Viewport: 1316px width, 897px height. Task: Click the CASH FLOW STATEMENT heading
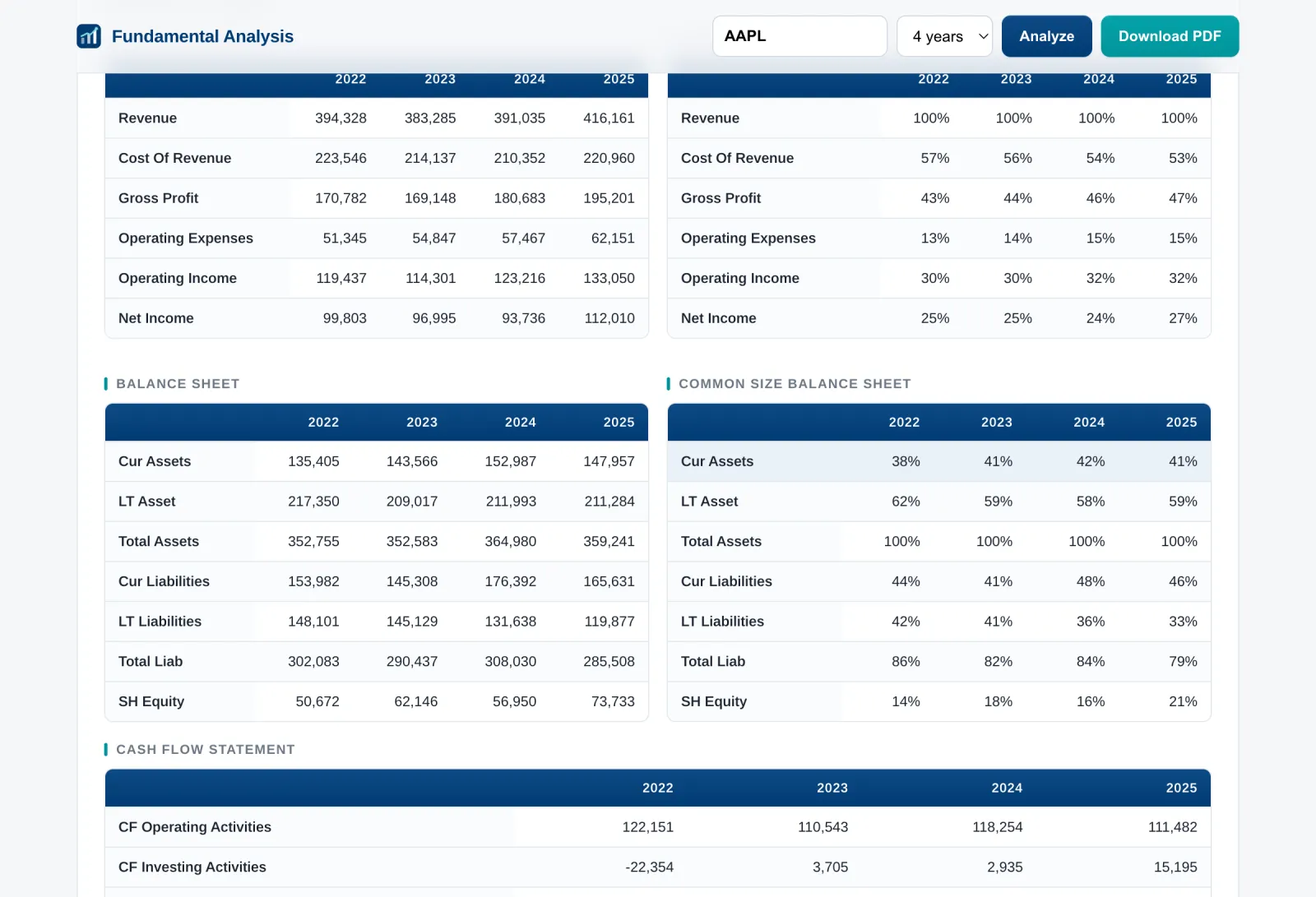click(x=206, y=750)
